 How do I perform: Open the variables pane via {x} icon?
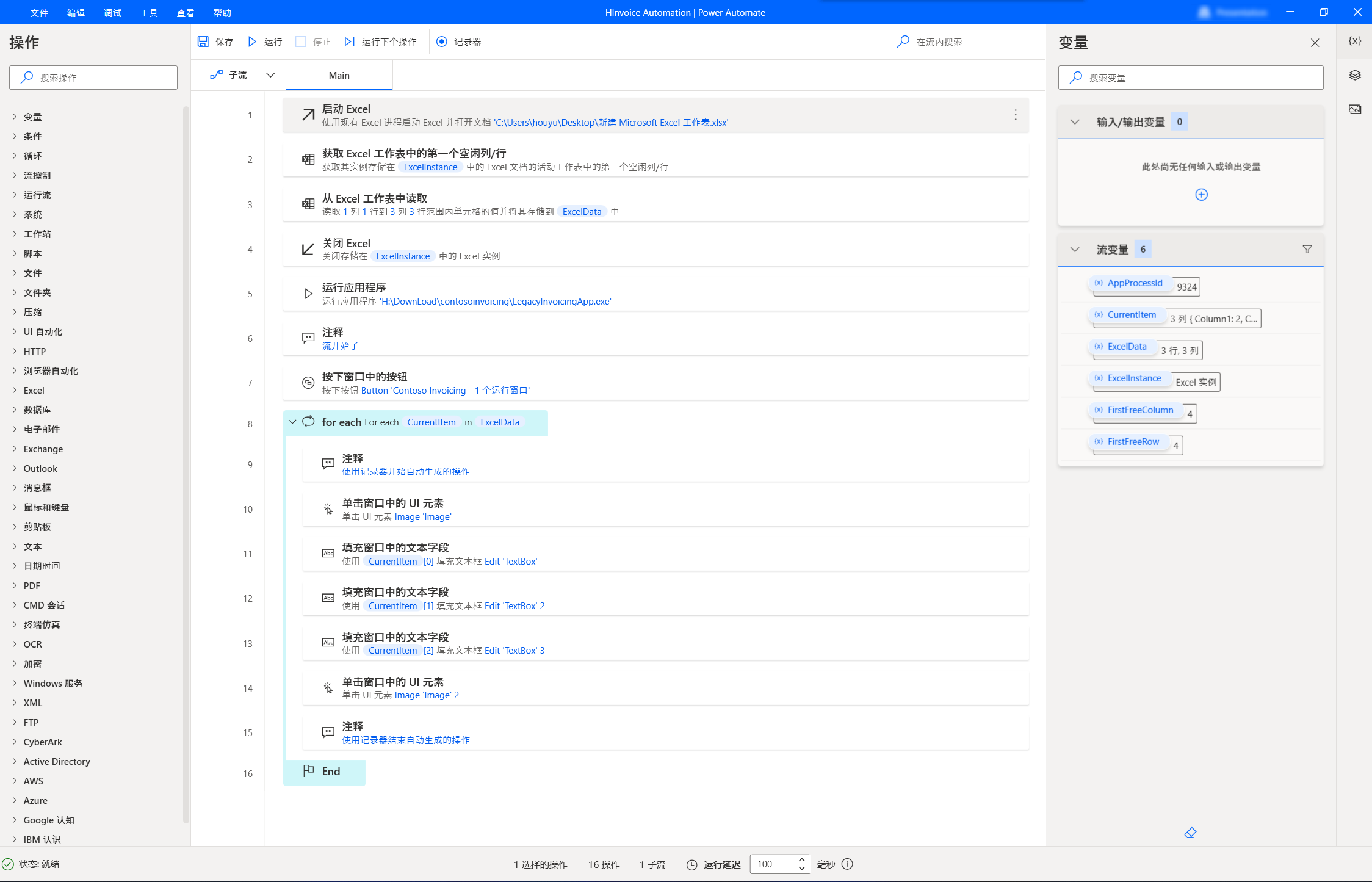[x=1354, y=40]
